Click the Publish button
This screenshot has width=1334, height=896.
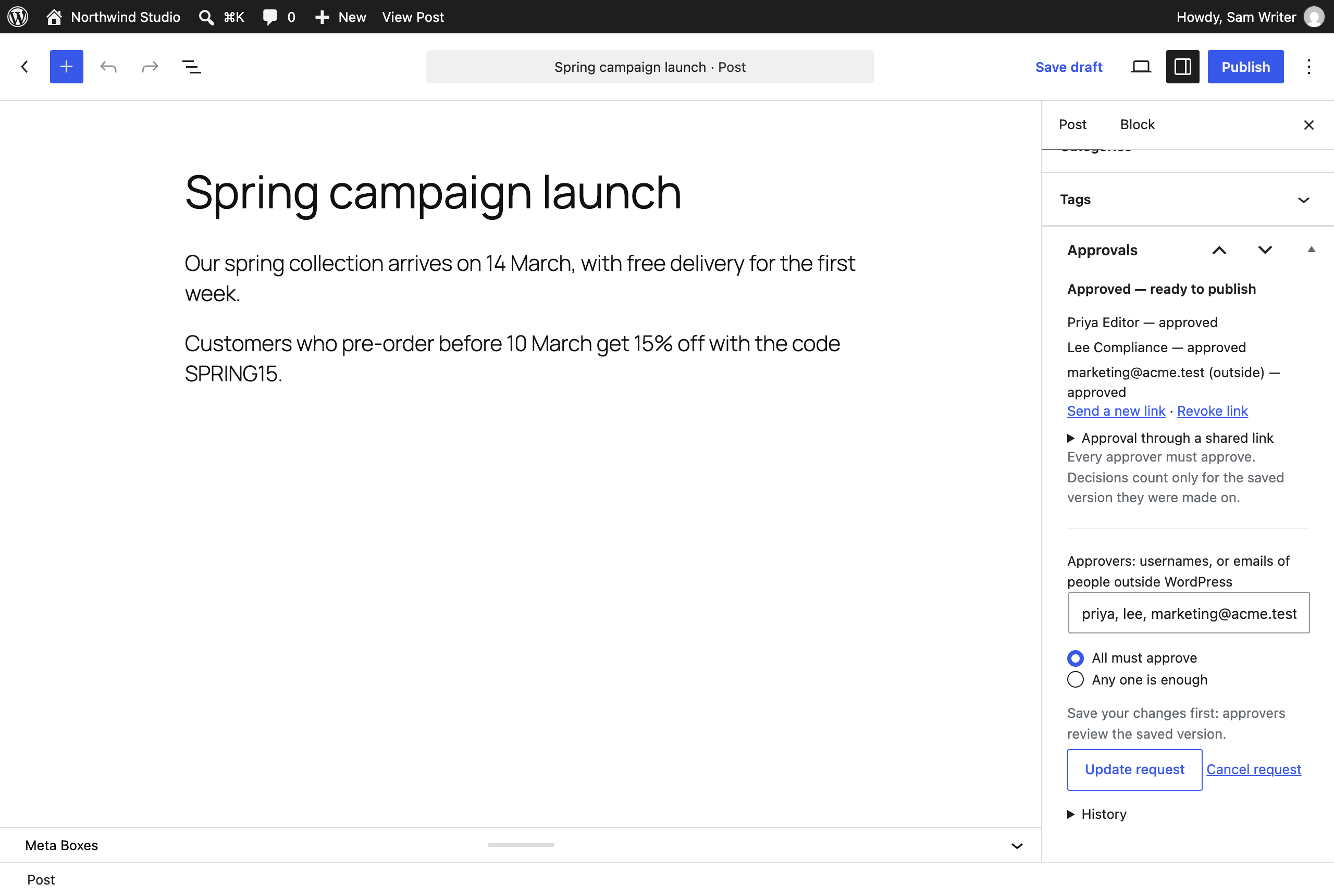pos(1245,67)
